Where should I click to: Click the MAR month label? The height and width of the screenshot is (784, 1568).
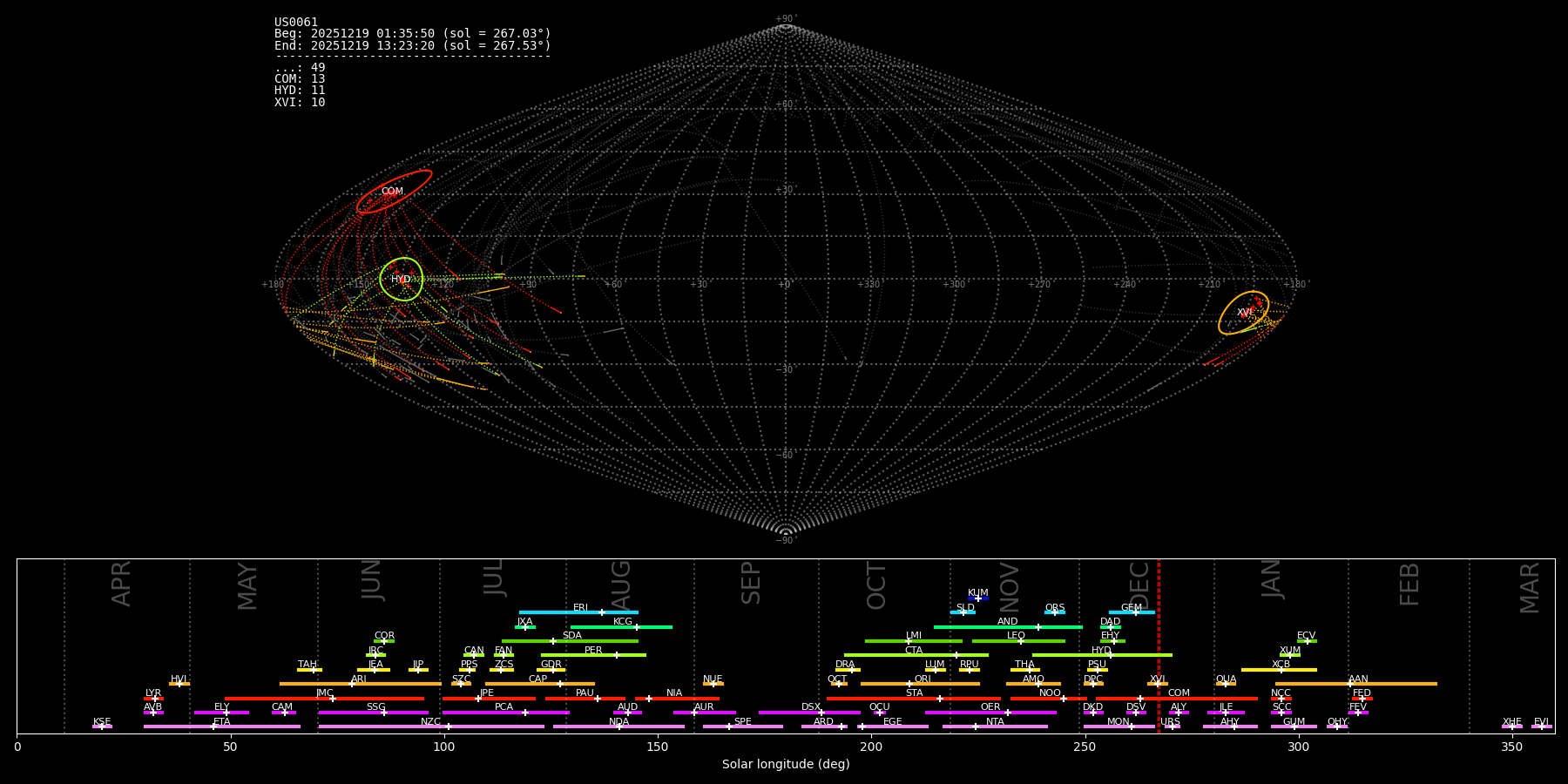click(x=1530, y=588)
